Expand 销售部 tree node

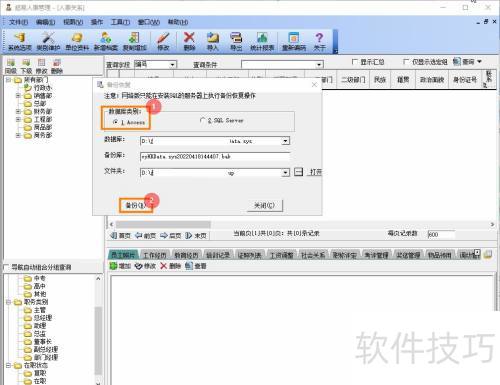18,96
